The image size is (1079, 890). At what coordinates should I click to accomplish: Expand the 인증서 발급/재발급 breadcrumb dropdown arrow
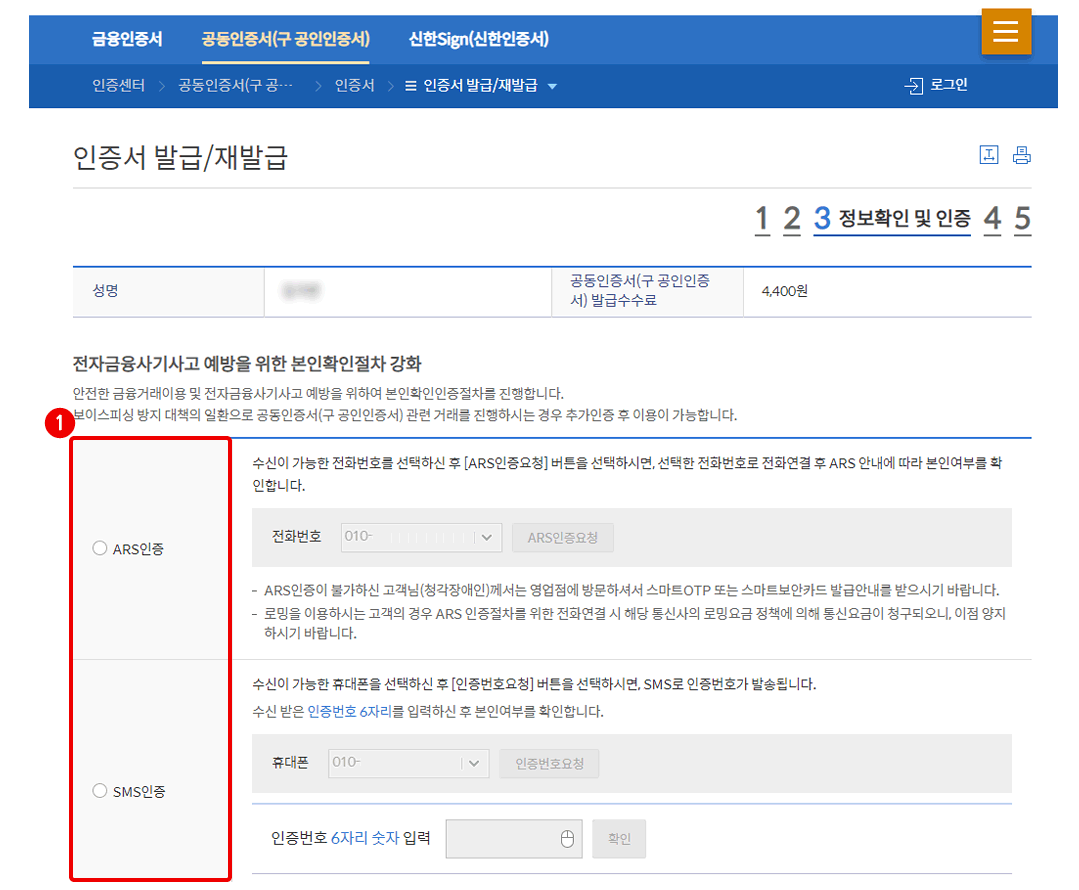coord(552,86)
